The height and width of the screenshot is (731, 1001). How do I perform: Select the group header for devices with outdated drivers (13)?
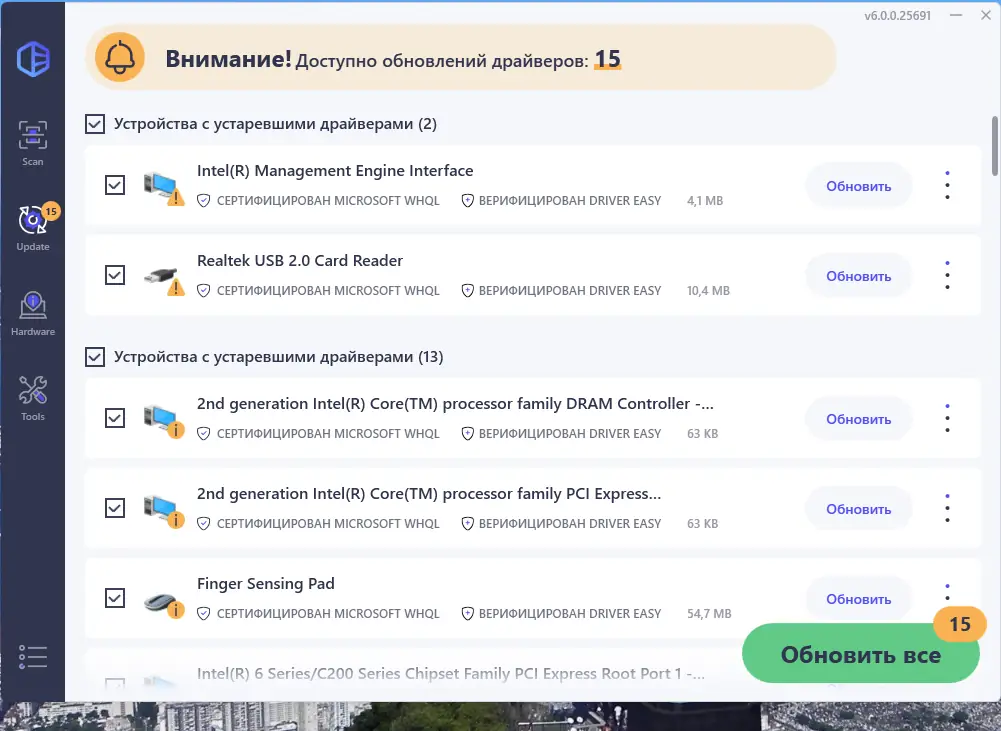pos(95,356)
